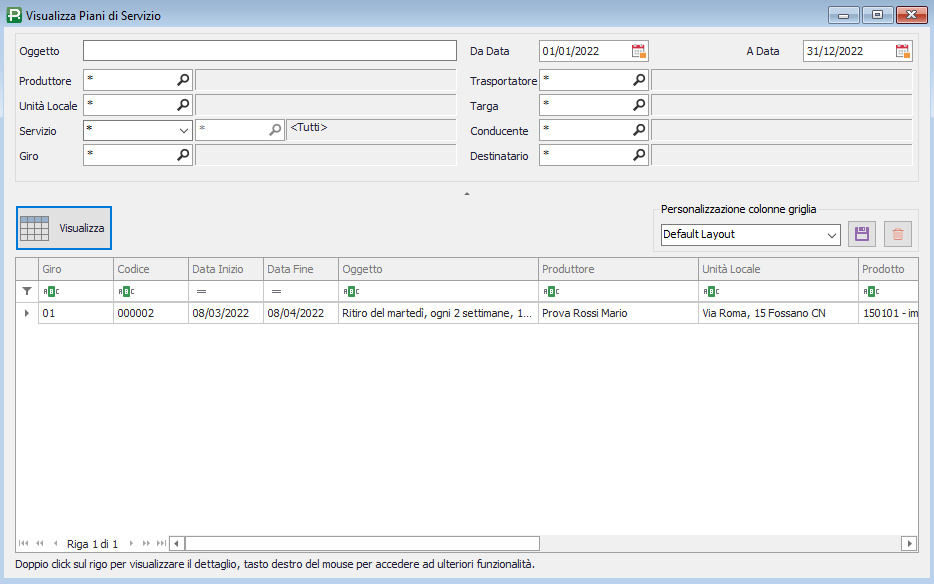Collapse the filter panel with the arrow
934x584 pixels.
point(466,193)
